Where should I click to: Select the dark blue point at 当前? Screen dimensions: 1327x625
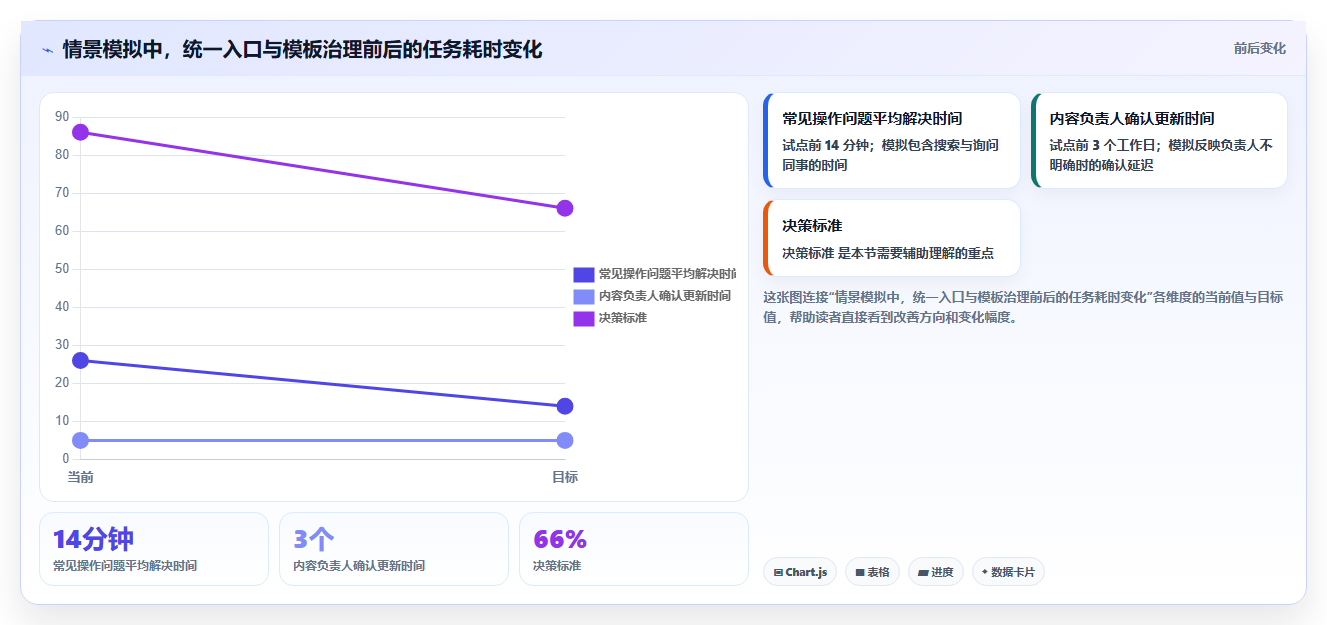[81, 360]
